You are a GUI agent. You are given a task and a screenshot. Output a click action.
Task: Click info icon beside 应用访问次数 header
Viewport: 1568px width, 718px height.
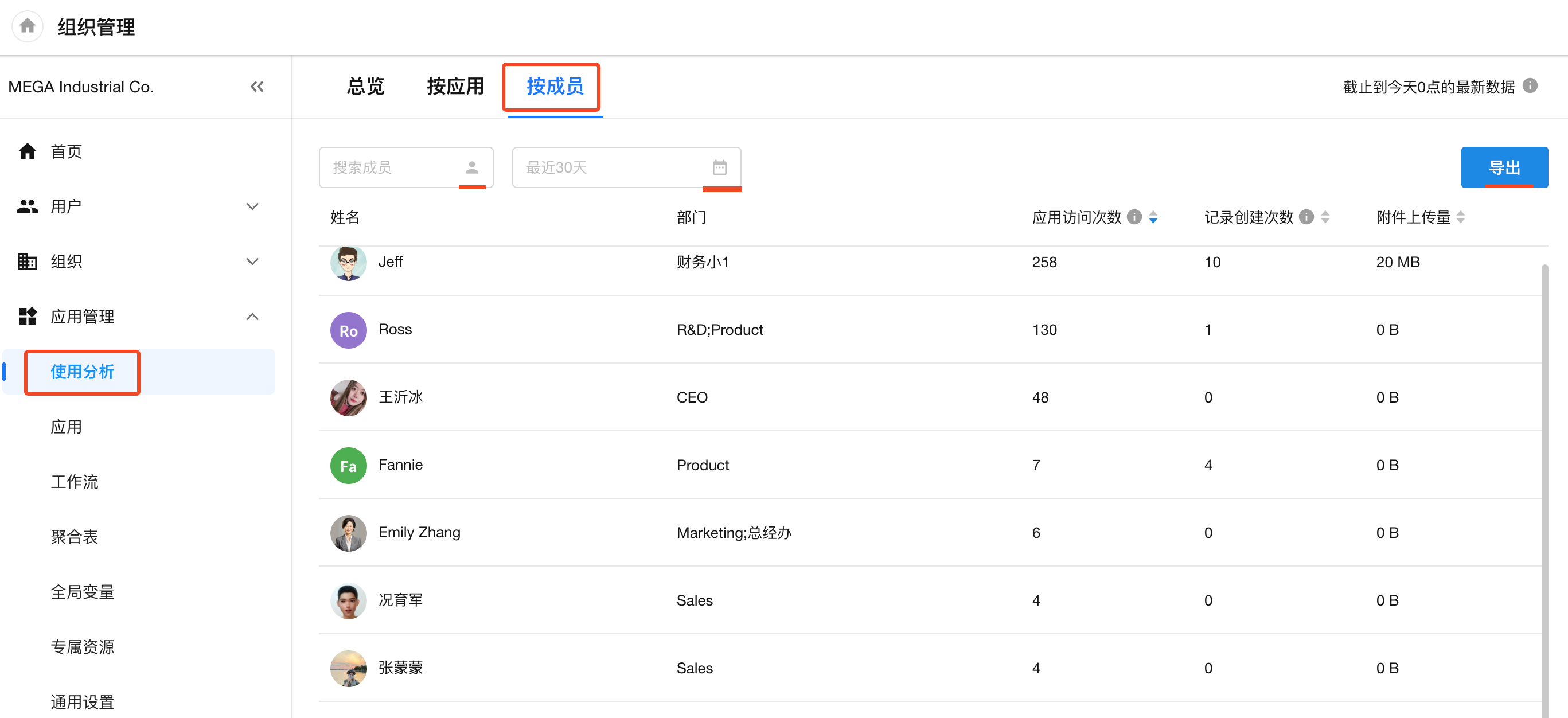[1134, 217]
